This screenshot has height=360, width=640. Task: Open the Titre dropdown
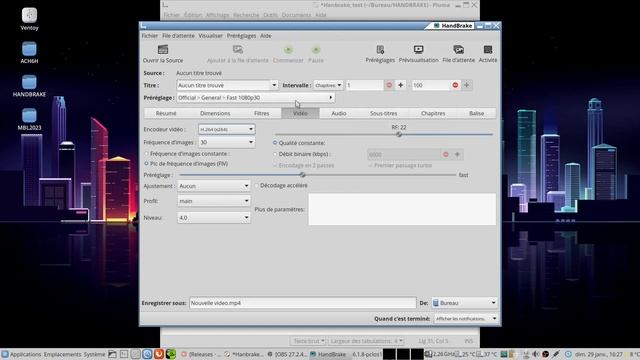[227, 85]
